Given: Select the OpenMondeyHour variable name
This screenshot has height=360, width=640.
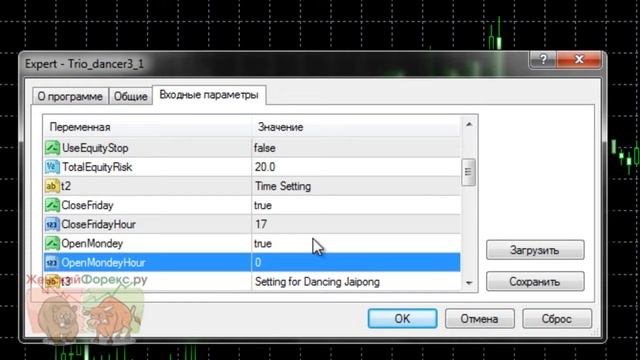Looking at the screenshot, I should click(x=103, y=262).
